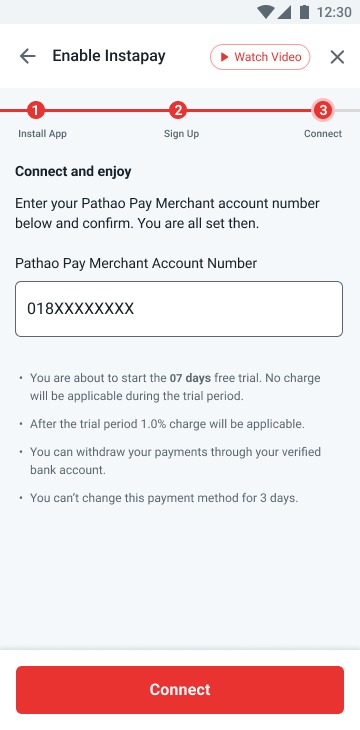The image size is (360, 730).
Task: Select step 2 circle in progress bar
Action: (x=178, y=110)
